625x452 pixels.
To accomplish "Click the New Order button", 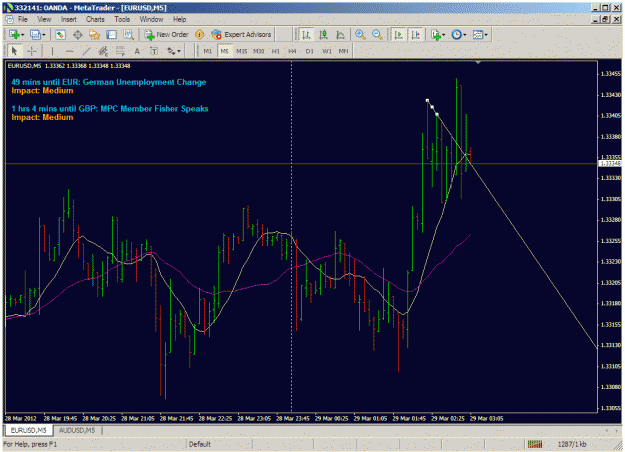I will pos(167,35).
